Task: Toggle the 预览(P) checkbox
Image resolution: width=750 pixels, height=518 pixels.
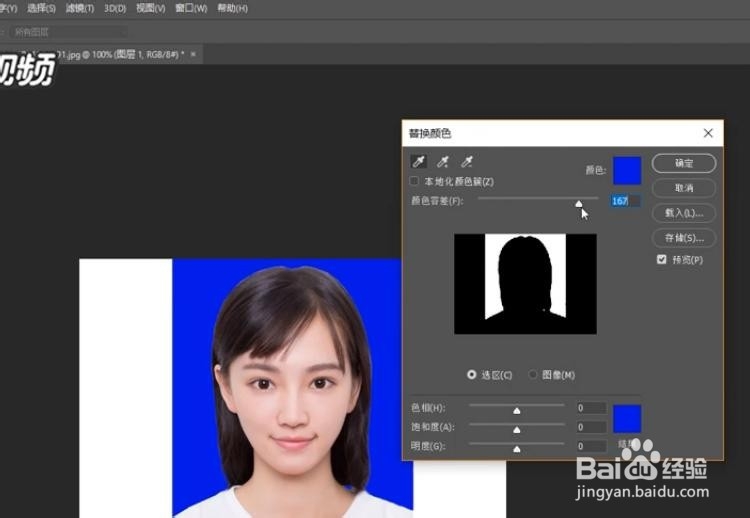Action: [662, 259]
